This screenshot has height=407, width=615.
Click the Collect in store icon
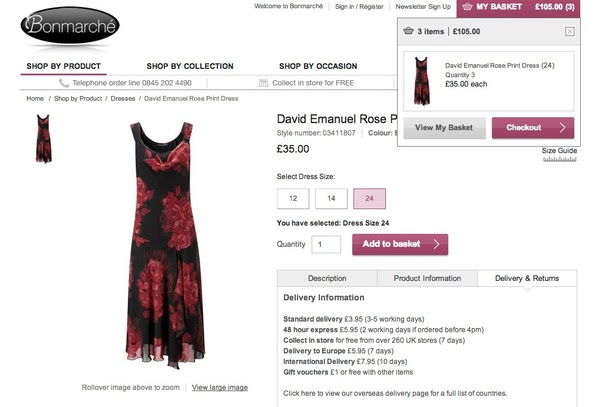264,83
